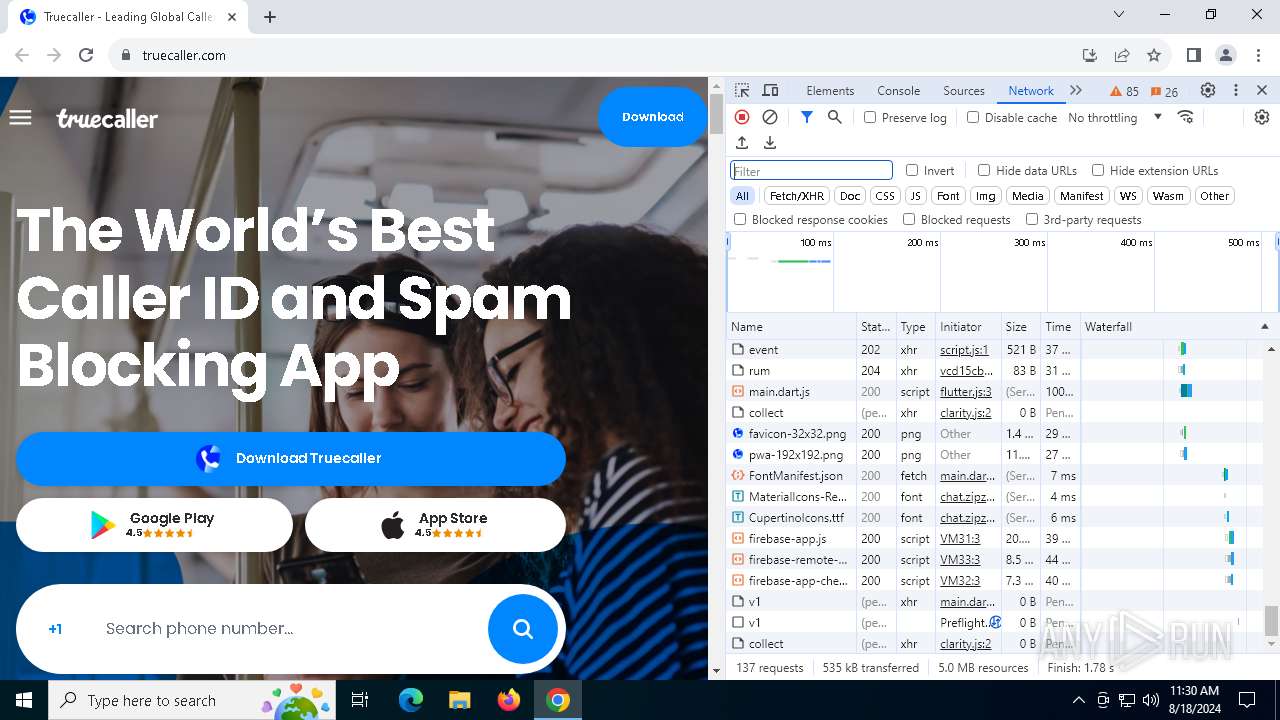This screenshot has width=1280, height=720.
Task: Check Blocked requests checkbox
Action: [x=909, y=219]
